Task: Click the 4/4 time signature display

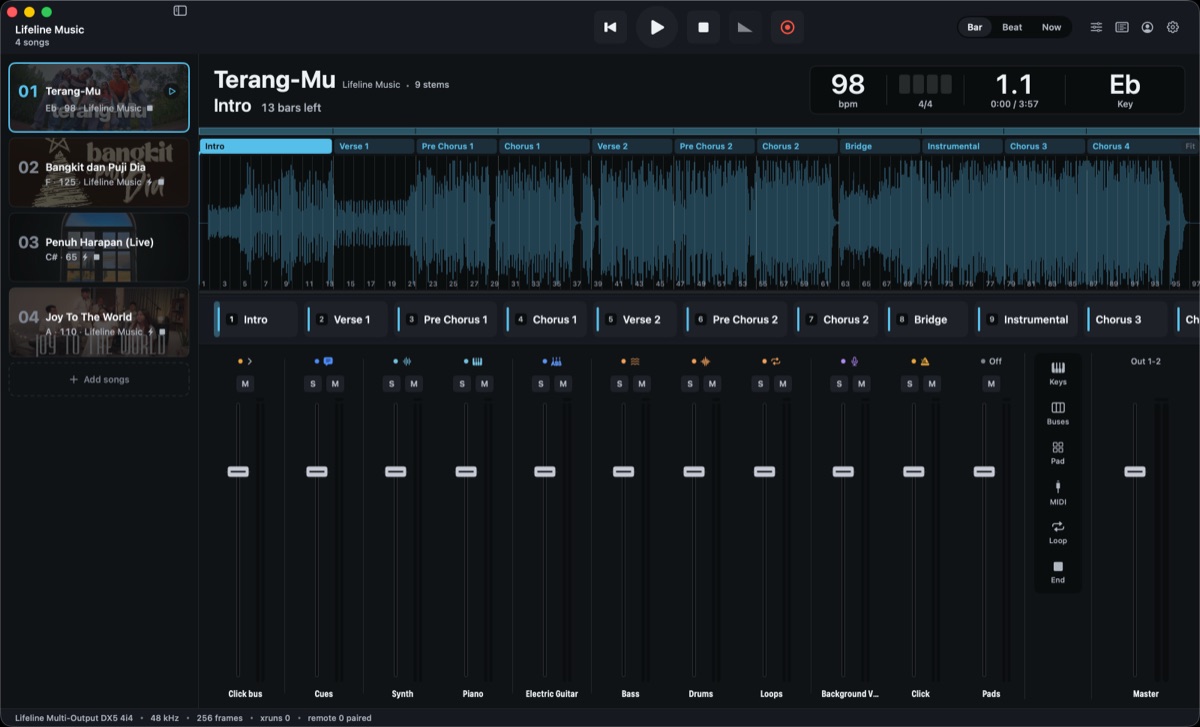Action: pyautogui.click(x=925, y=90)
